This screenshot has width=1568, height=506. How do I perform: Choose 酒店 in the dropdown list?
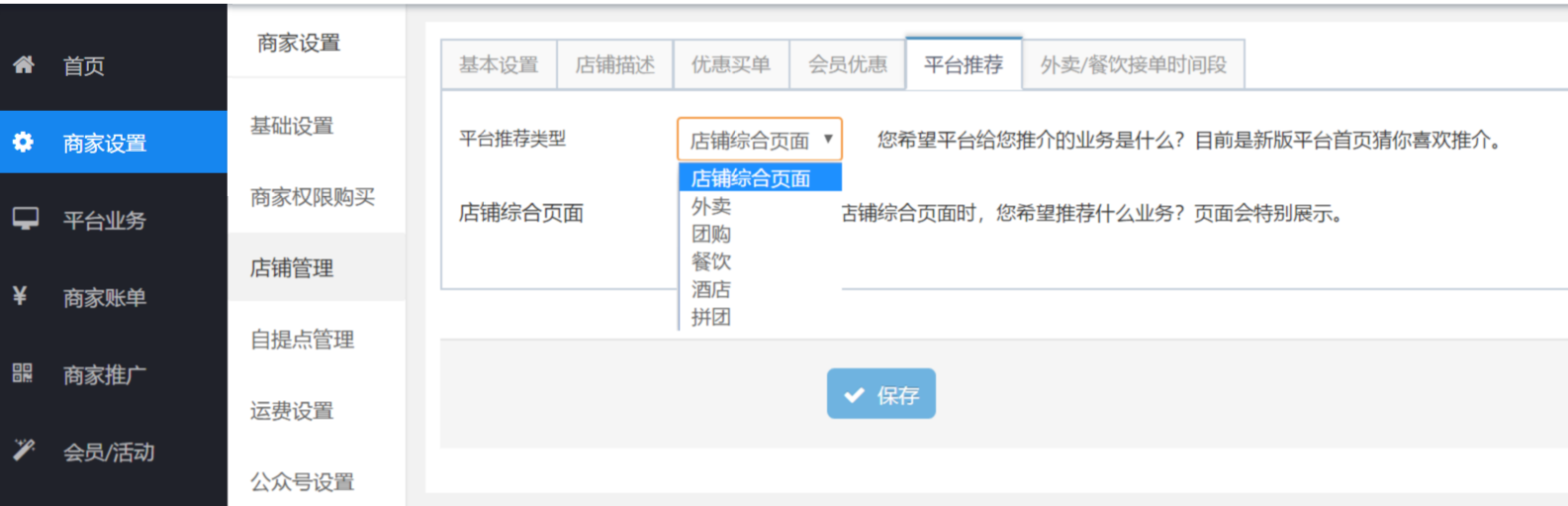coord(760,289)
